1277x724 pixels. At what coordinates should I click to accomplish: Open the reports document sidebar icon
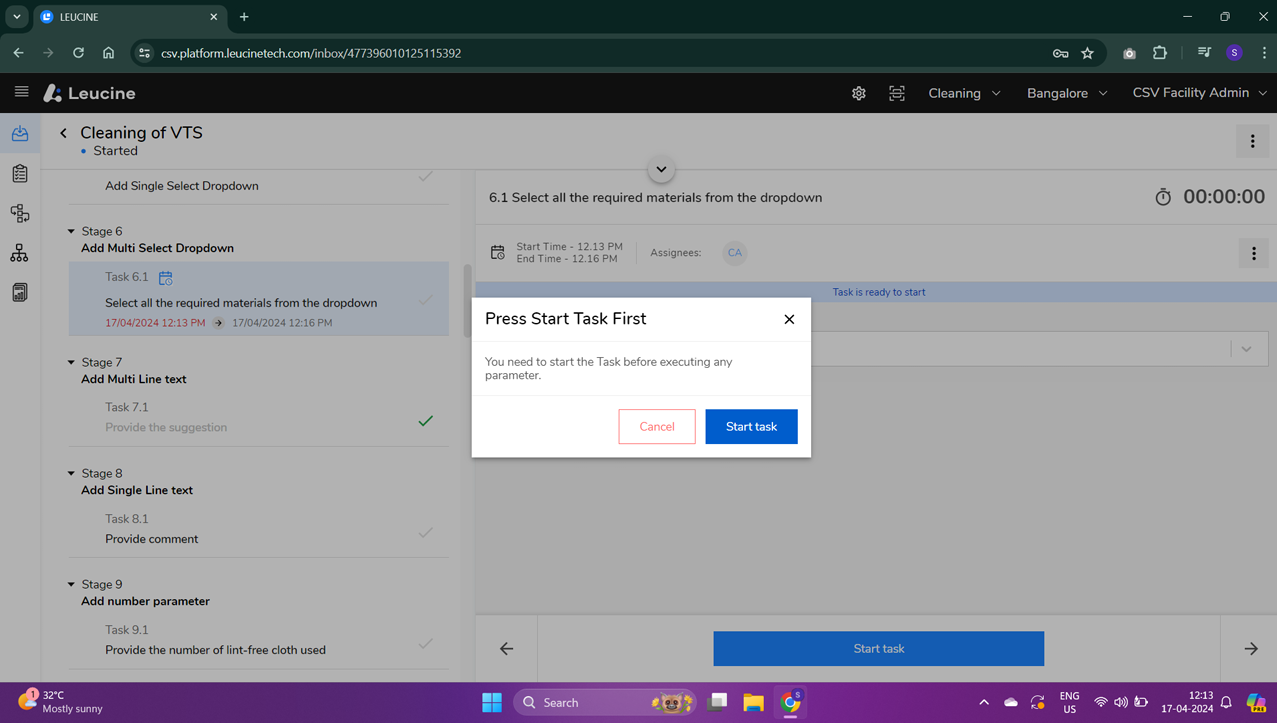[x=19, y=292]
